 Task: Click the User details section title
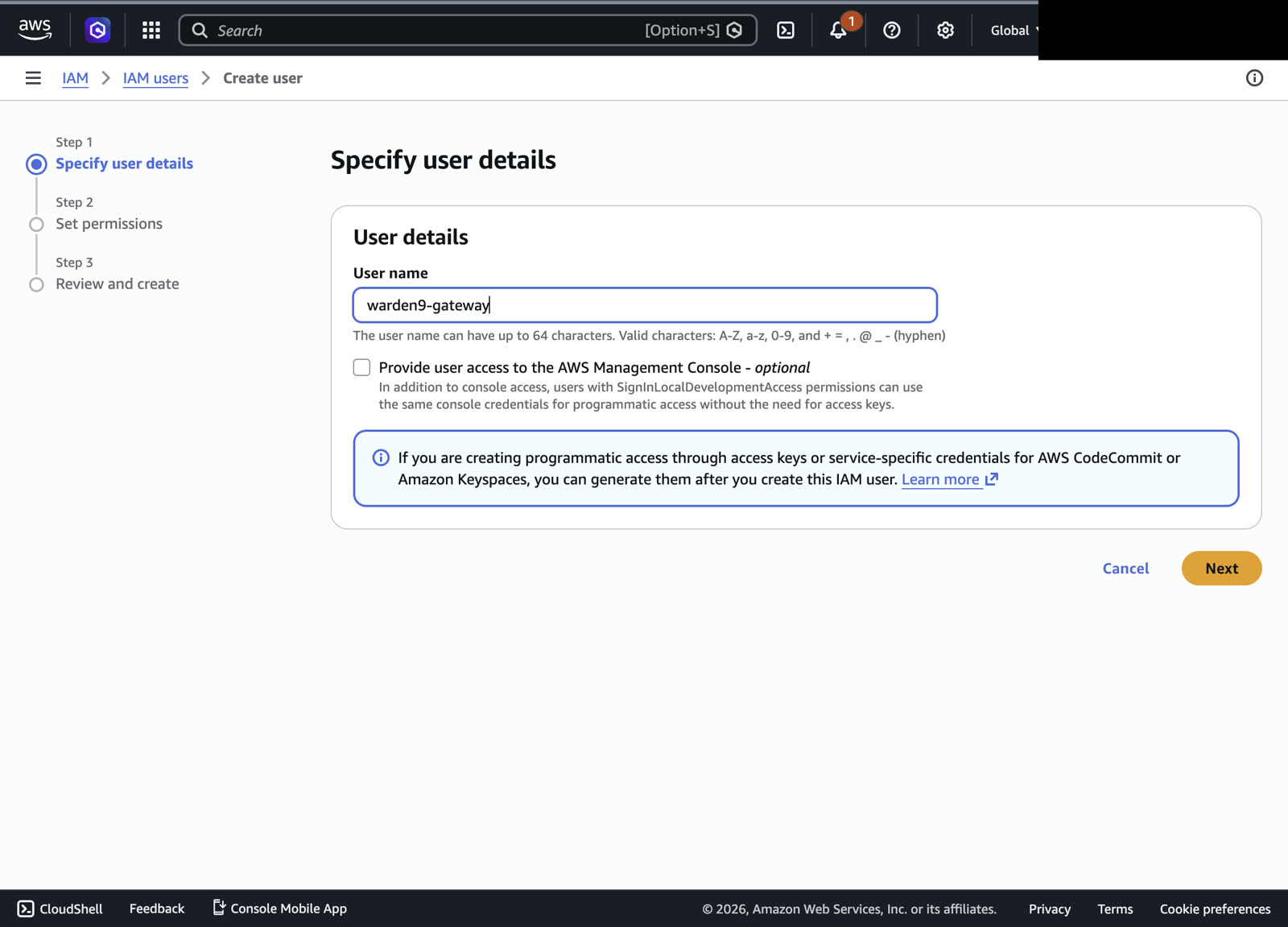pyautogui.click(x=411, y=238)
